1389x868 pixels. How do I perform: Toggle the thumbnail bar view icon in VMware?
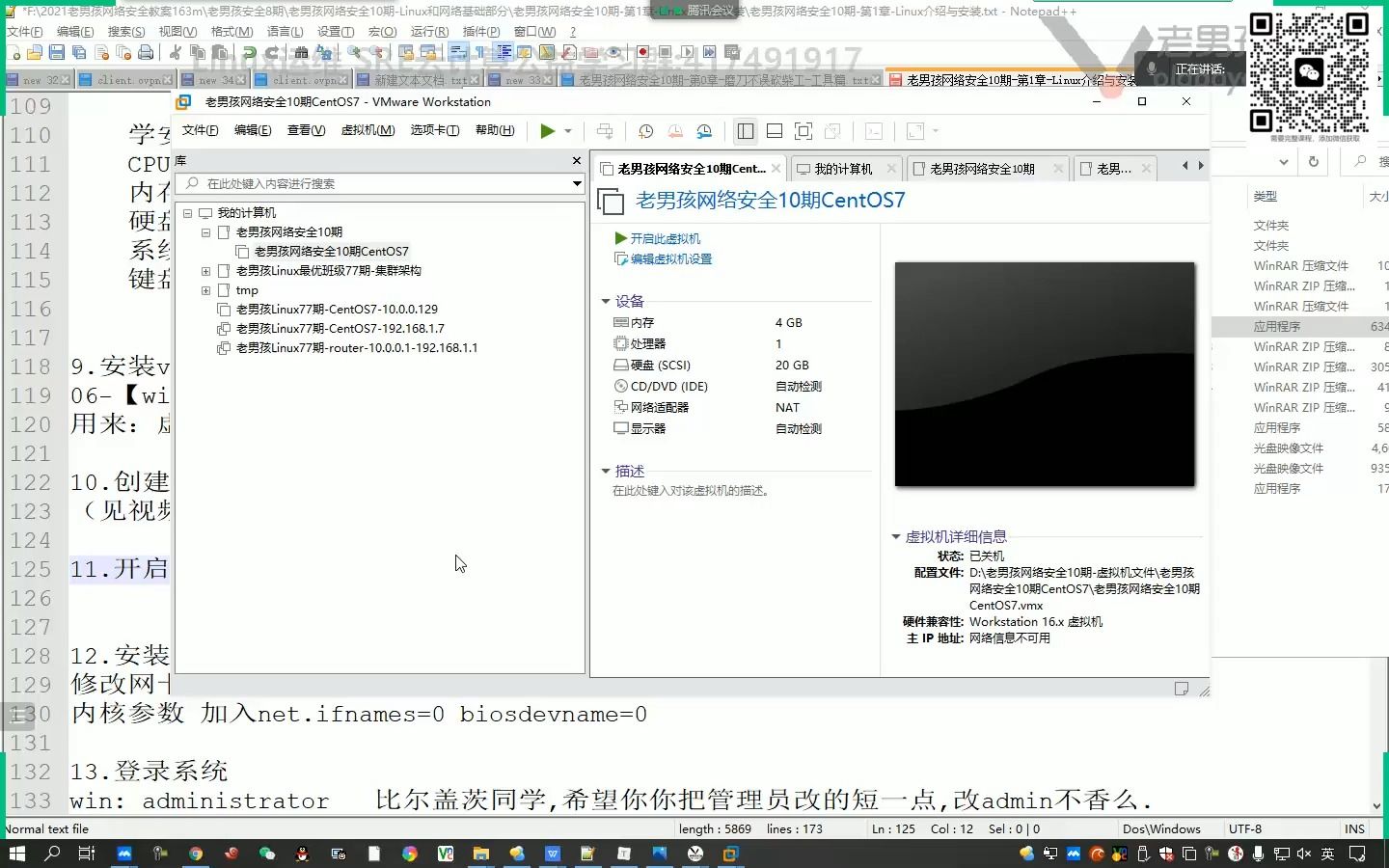coord(775,131)
